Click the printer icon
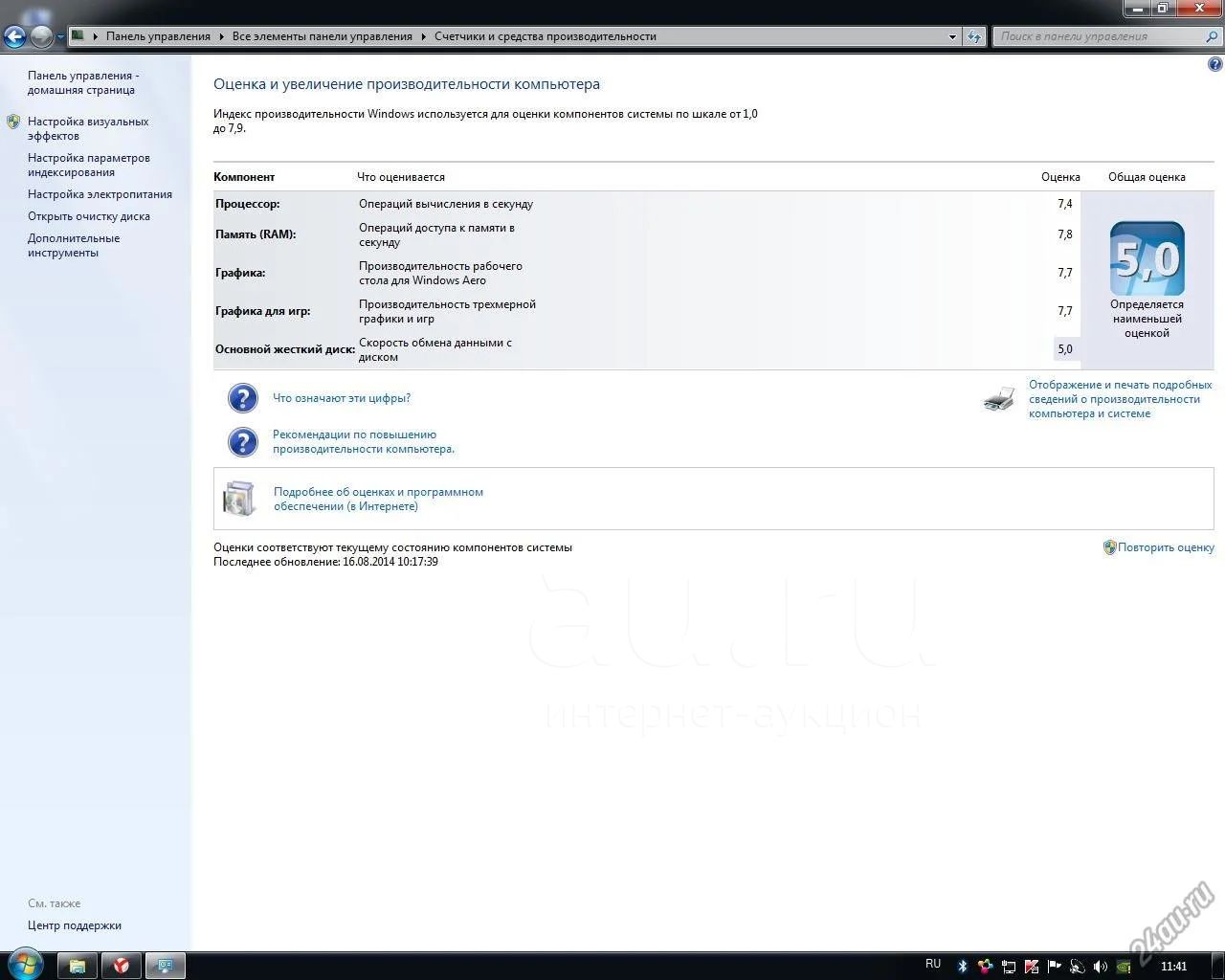 (998, 398)
